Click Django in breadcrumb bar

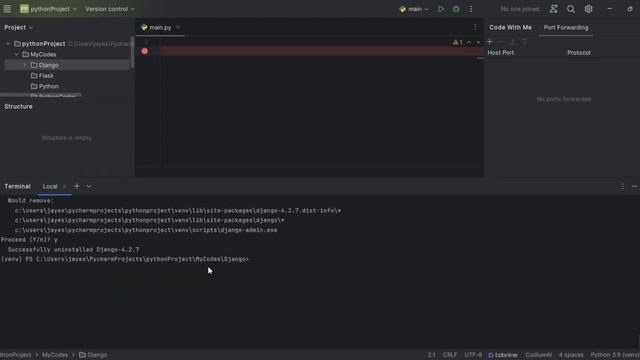point(93,355)
